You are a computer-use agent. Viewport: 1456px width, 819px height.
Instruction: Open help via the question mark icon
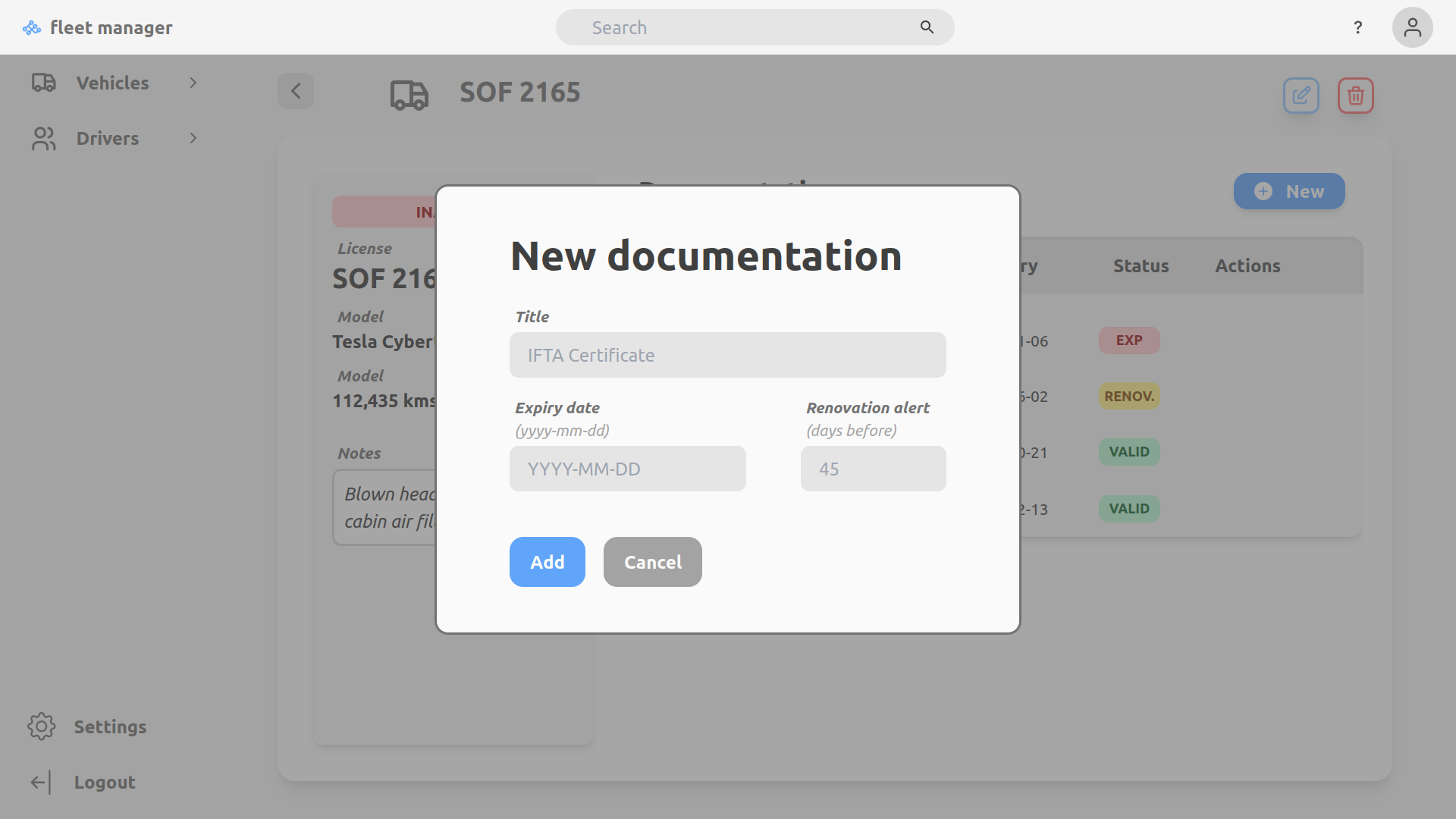[1357, 27]
